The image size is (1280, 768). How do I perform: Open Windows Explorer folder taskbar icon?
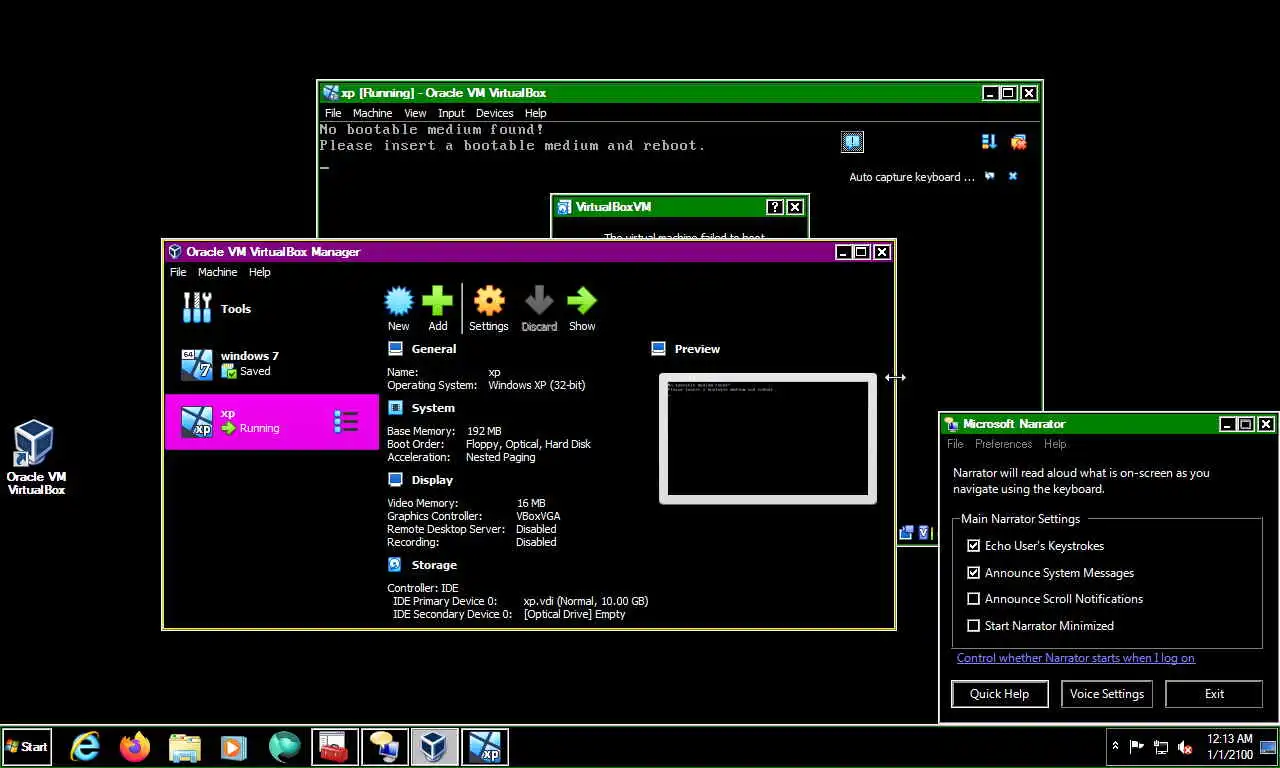pos(185,747)
